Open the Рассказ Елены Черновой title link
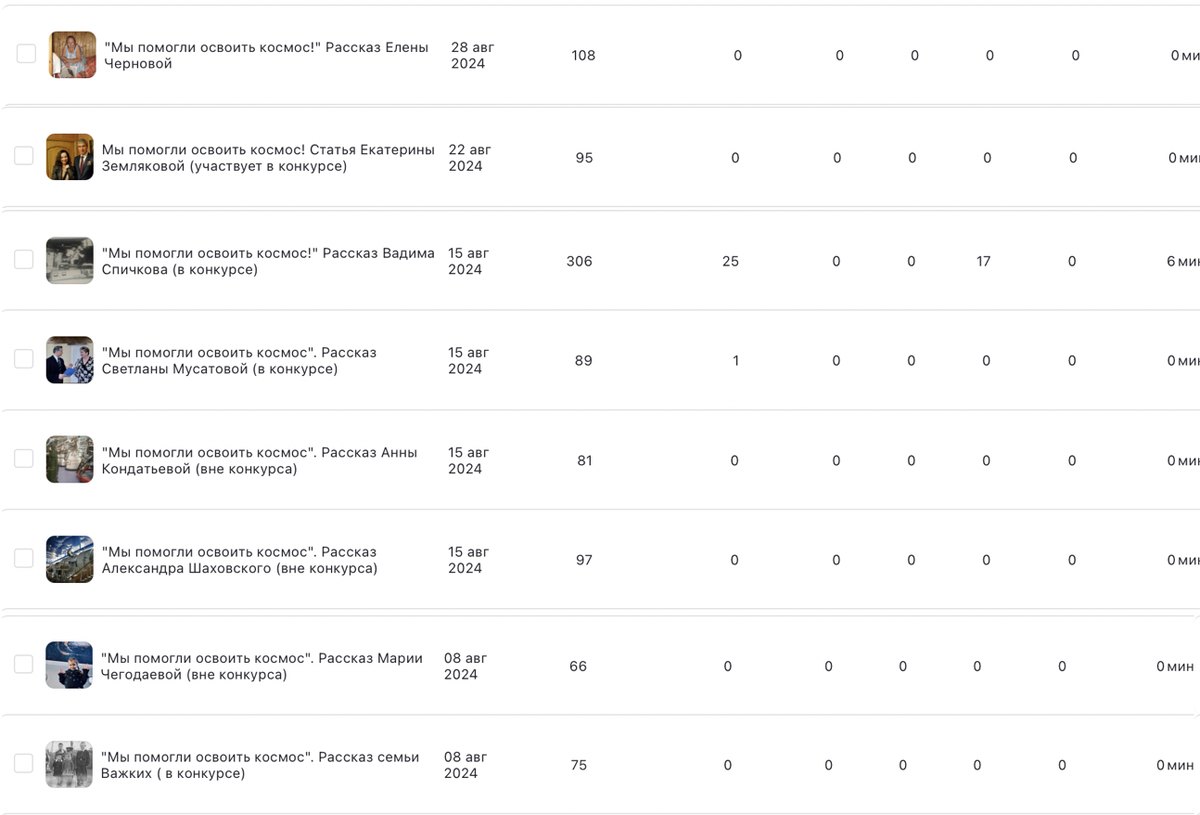The width and height of the screenshot is (1200, 815). [266, 55]
